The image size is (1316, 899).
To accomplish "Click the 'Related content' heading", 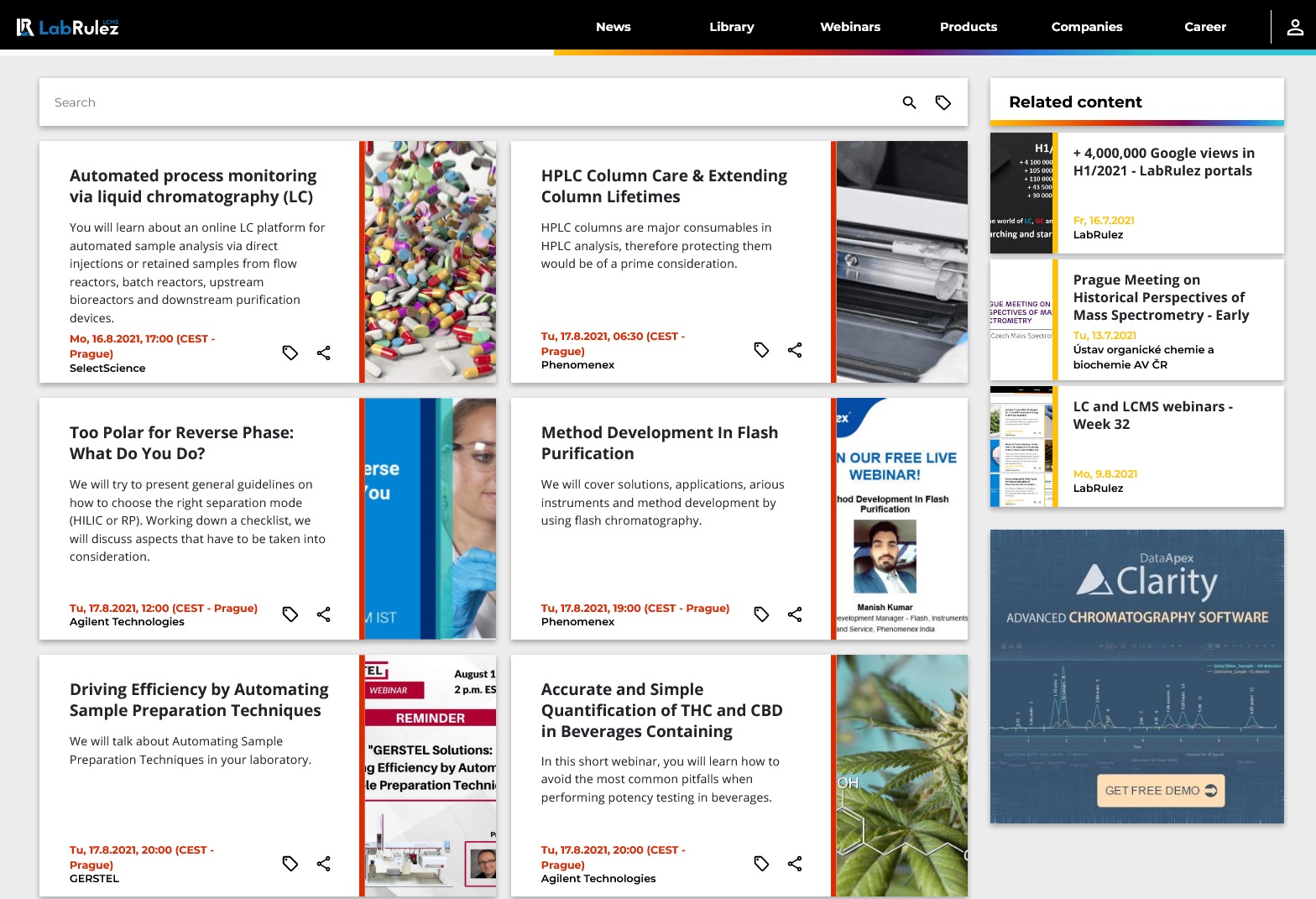I will [x=1075, y=102].
